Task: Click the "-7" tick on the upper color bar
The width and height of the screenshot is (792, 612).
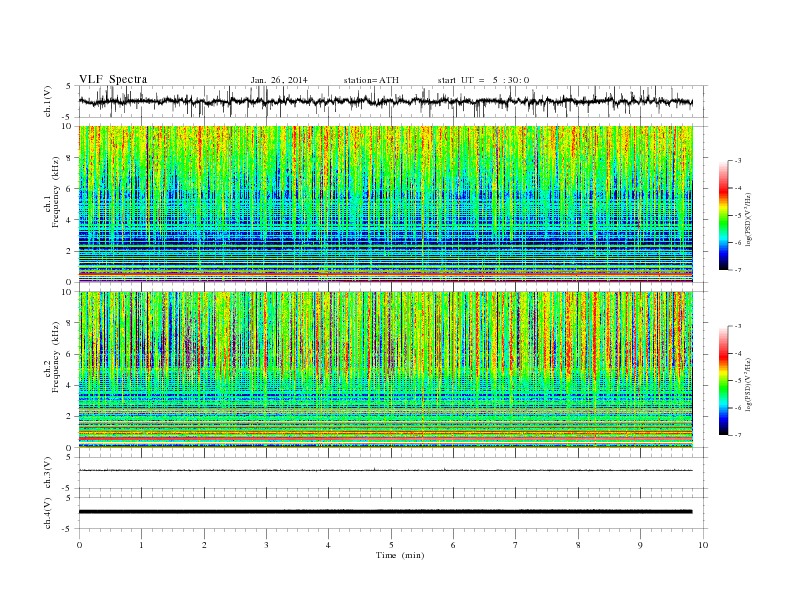Action: click(738, 270)
